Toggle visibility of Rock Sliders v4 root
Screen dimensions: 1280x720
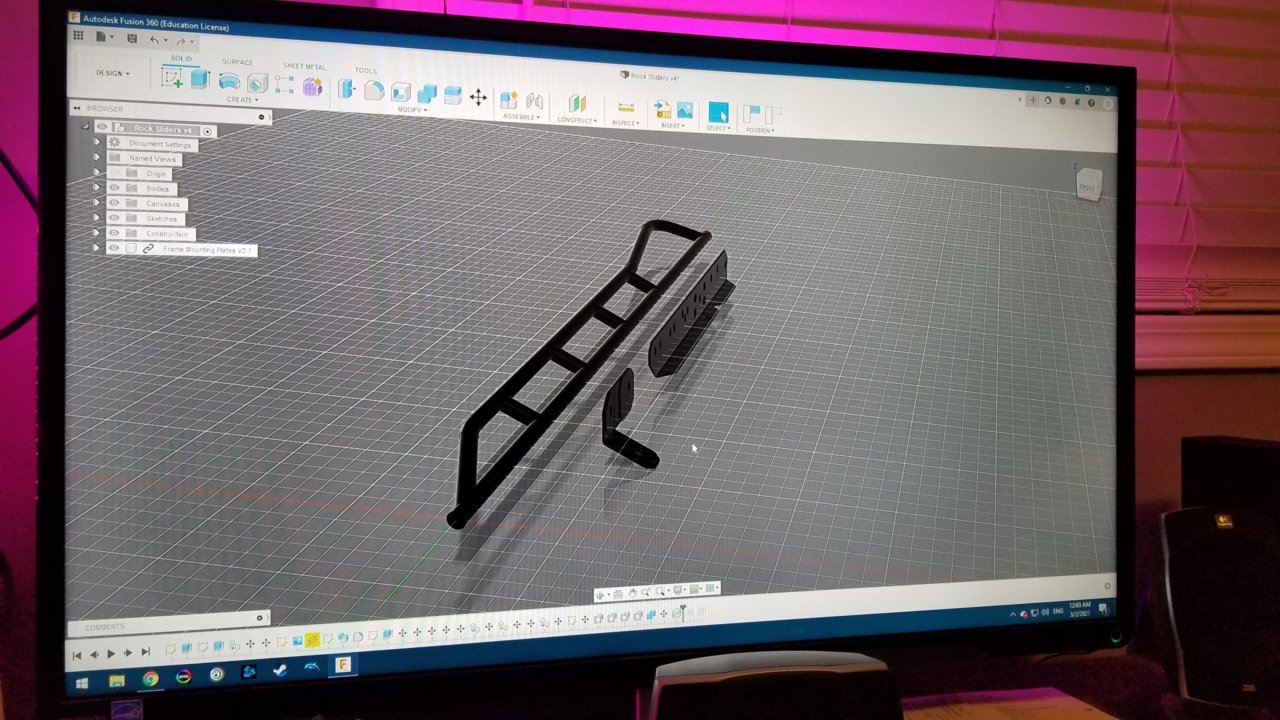coord(102,127)
